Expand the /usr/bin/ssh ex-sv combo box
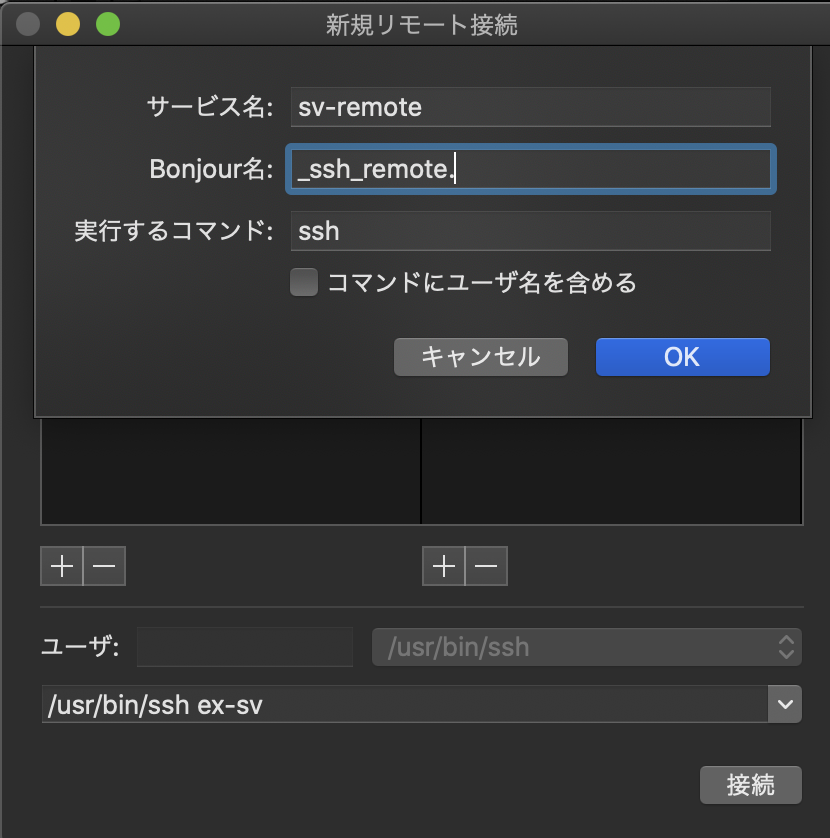 tap(789, 703)
